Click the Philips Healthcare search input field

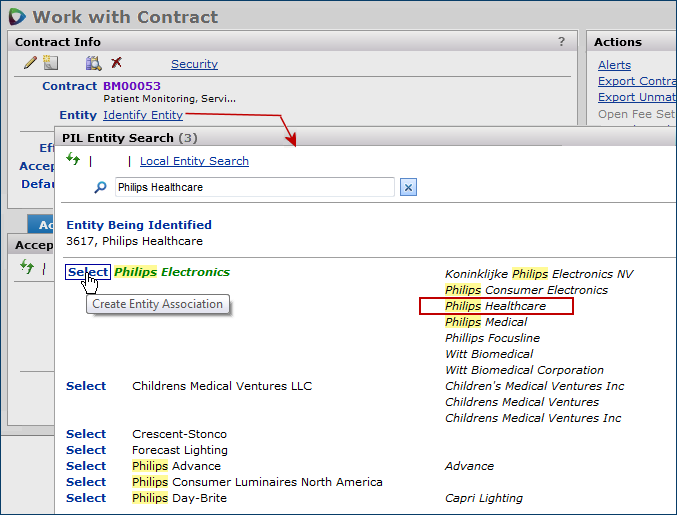[254, 187]
